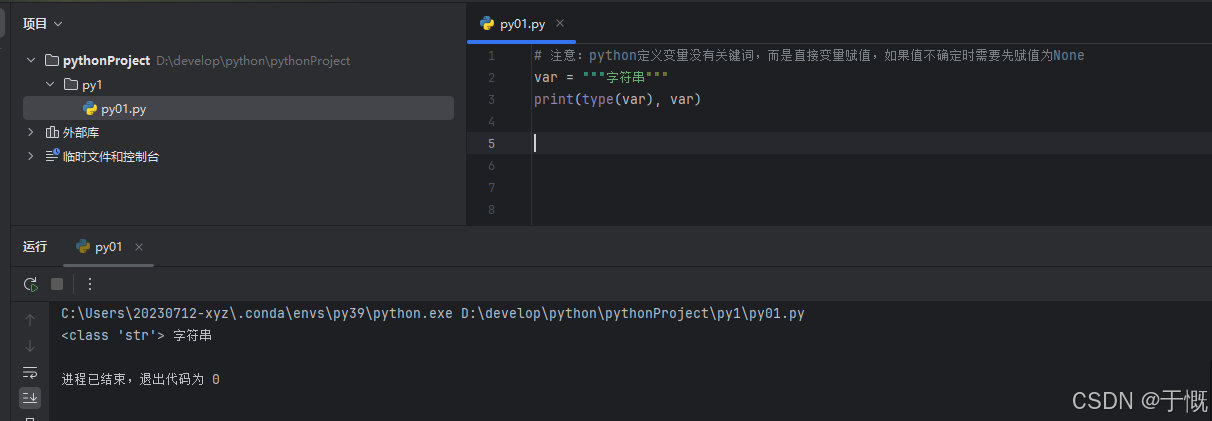Click the up arrow in the console
The width and height of the screenshot is (1212, 421).
30,320
